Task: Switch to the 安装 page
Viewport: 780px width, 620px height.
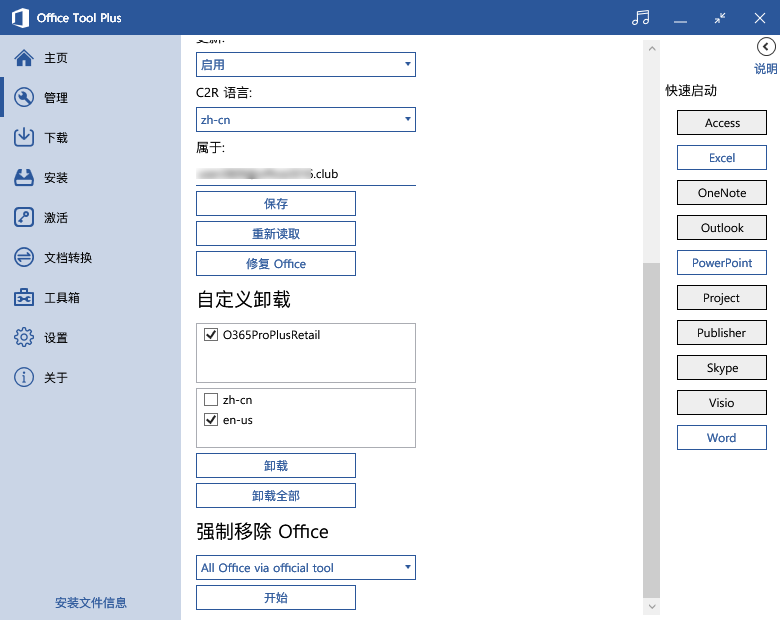Action: (91, 178)
